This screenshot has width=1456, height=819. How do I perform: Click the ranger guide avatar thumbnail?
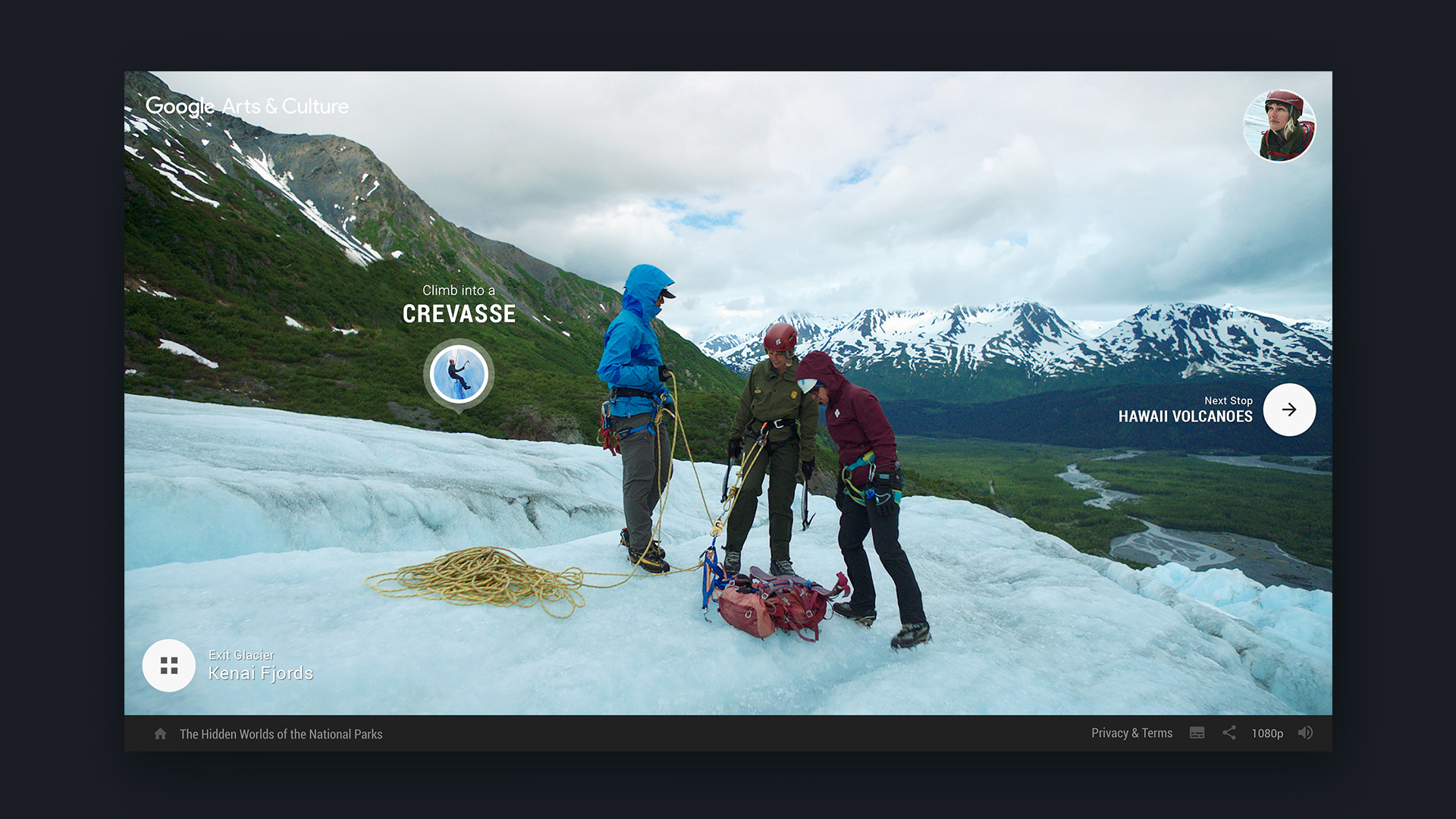pyautogui.click(x=1279, y=126)
